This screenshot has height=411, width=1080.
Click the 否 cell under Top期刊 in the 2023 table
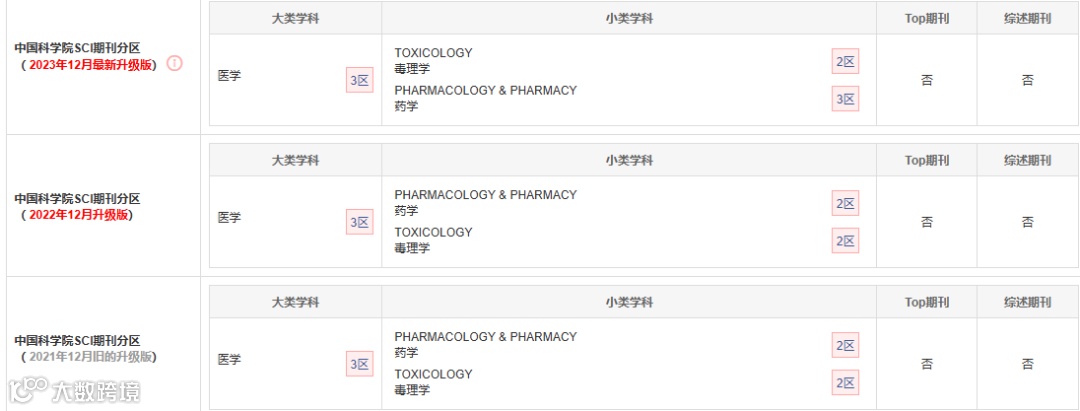coord(927,81)
